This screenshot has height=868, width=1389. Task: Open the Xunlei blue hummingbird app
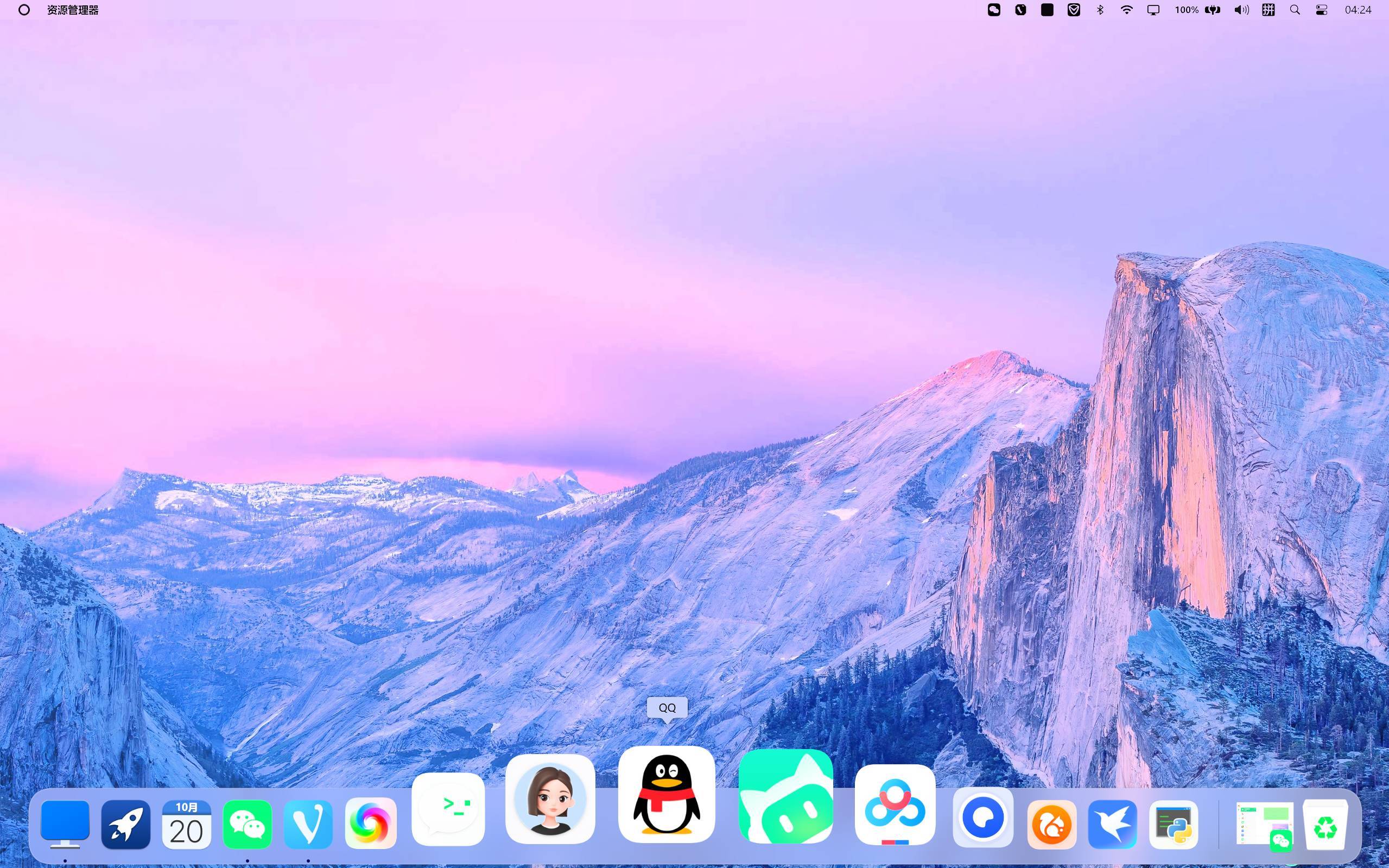point(1112,825)
